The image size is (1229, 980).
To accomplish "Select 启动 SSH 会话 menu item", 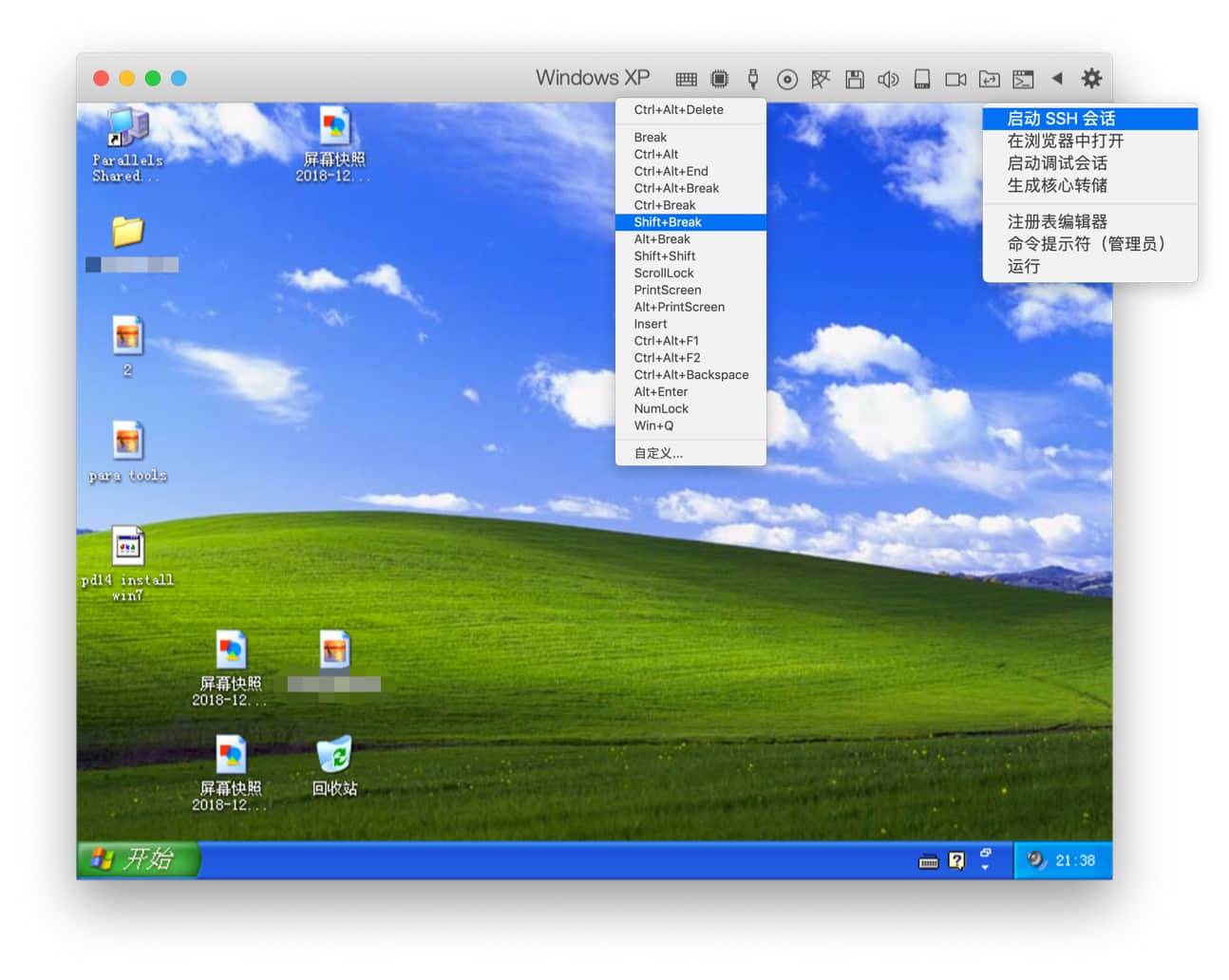I will click(1089, 119).
